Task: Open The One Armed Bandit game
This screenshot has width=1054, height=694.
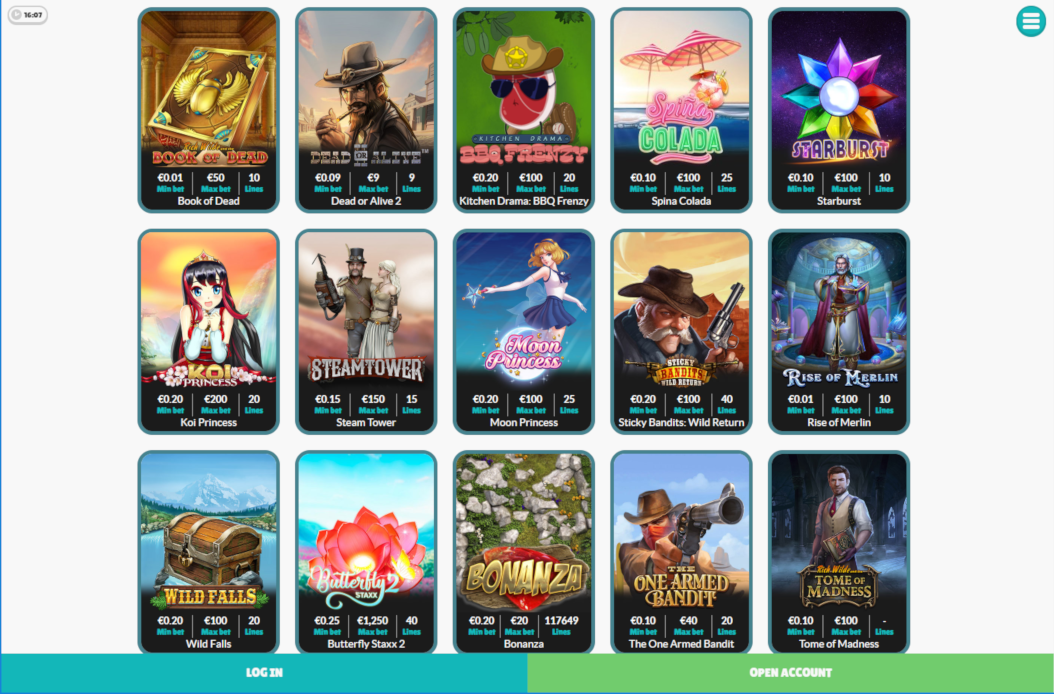Action: pos(681,552)
